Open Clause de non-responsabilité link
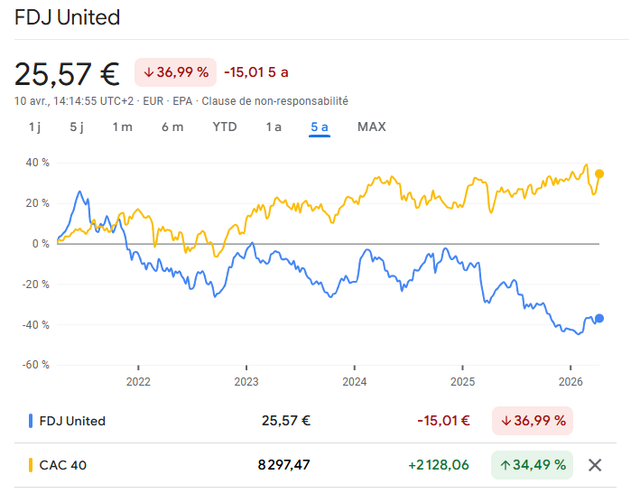This screenshot has height=495, width=640. click(x=275, y=101)
